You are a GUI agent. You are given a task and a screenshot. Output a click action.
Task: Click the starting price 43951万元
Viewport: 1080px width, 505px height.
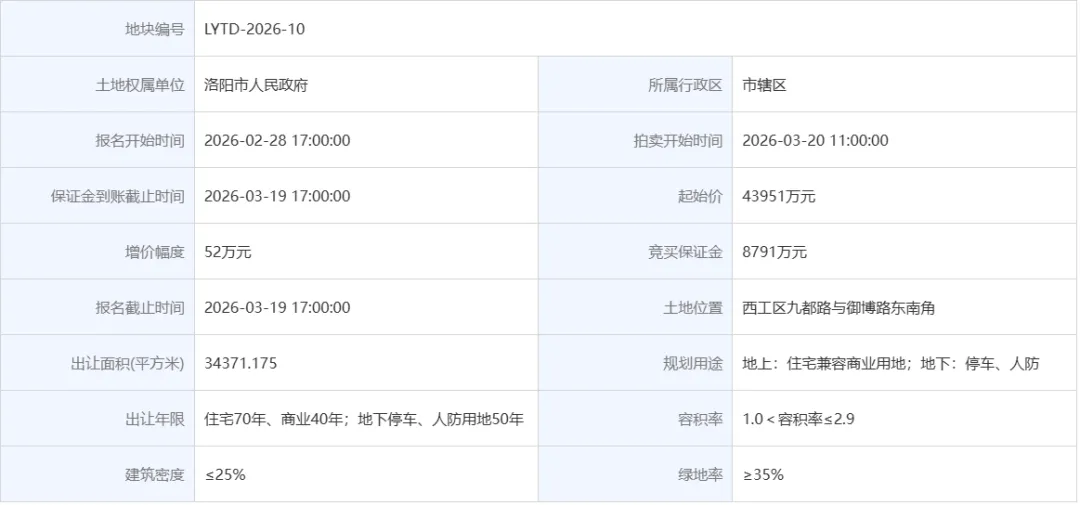point(779,196)
